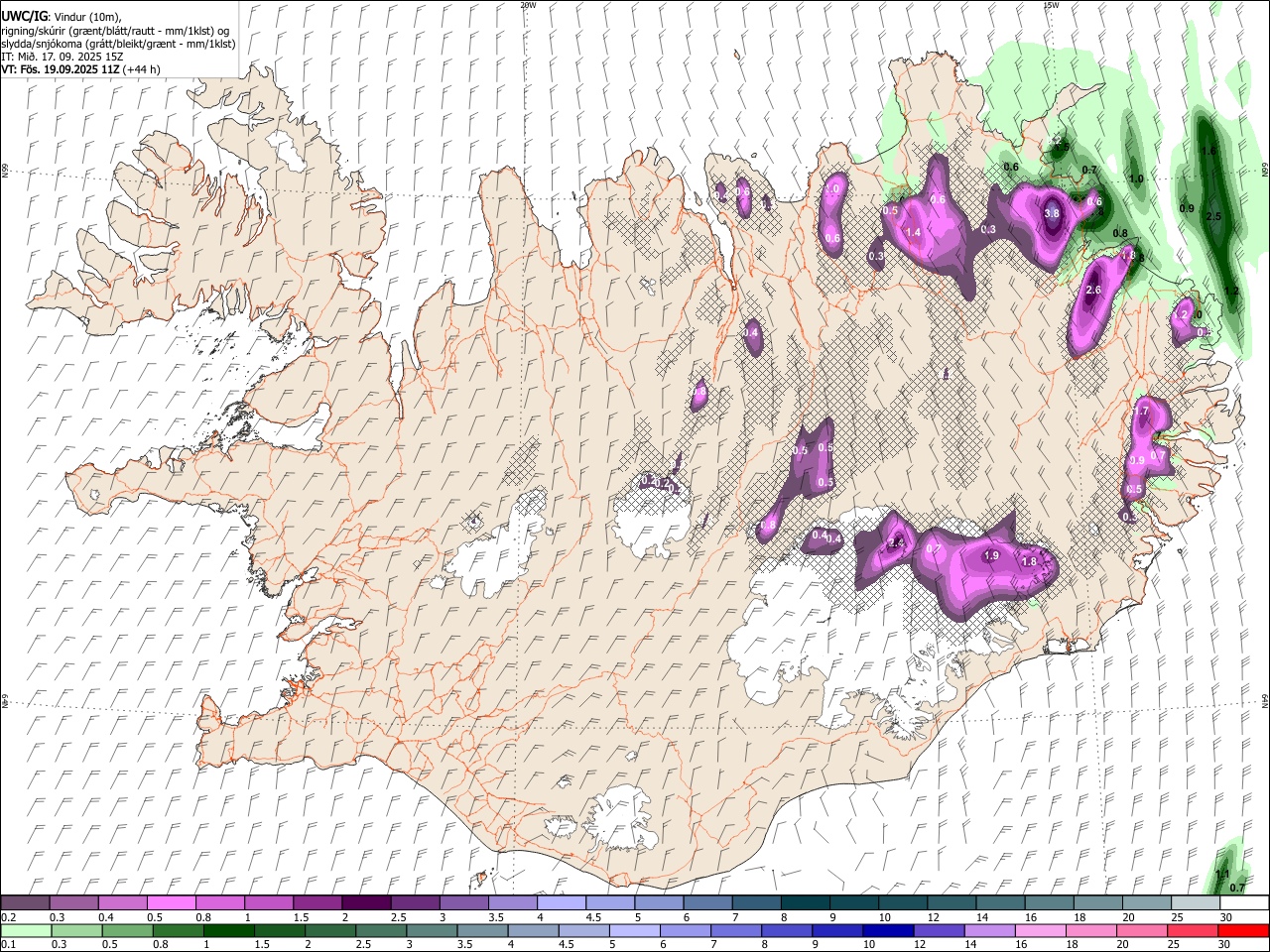
Task: Click the 0.2 label in sleet legend
Action: 8,917
